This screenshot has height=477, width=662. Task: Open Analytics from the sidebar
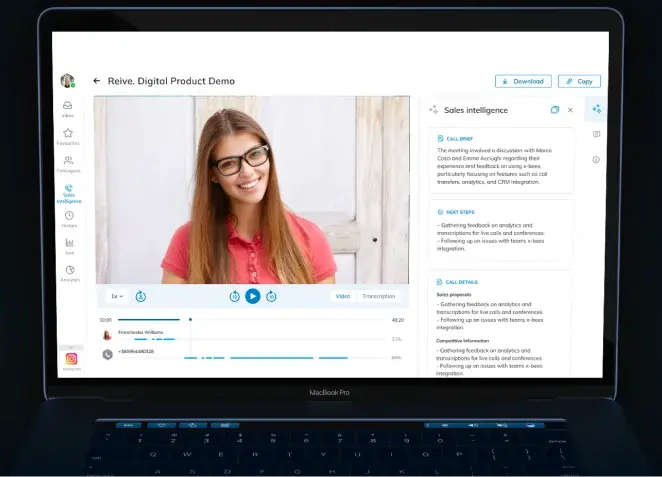[x=69, y=272]
